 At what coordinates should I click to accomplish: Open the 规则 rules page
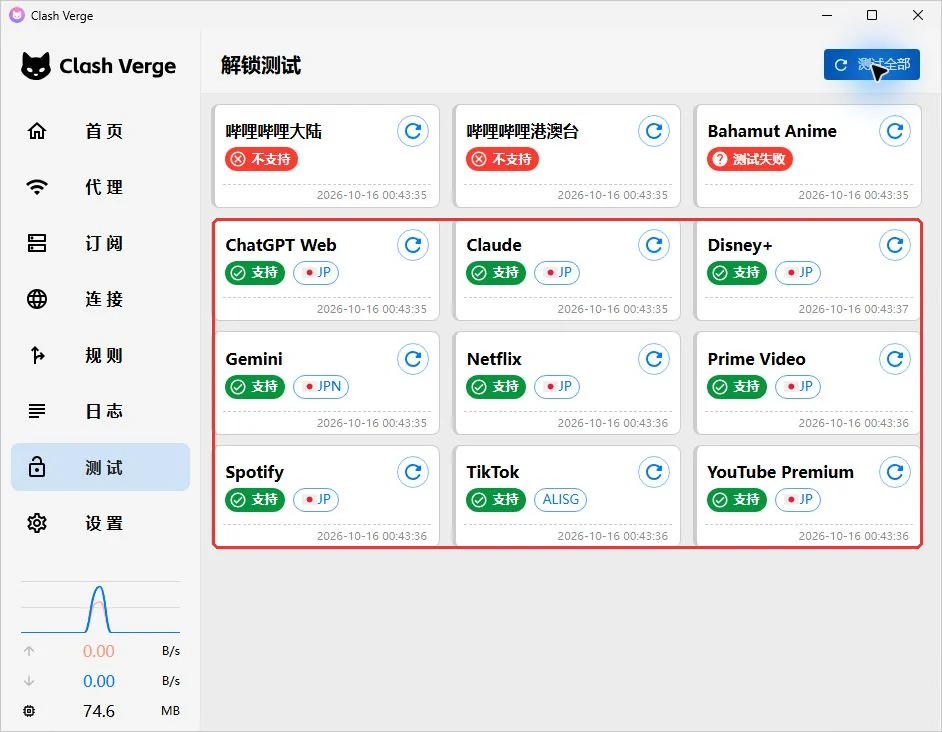pyautogui.click(x=100, y=355)
